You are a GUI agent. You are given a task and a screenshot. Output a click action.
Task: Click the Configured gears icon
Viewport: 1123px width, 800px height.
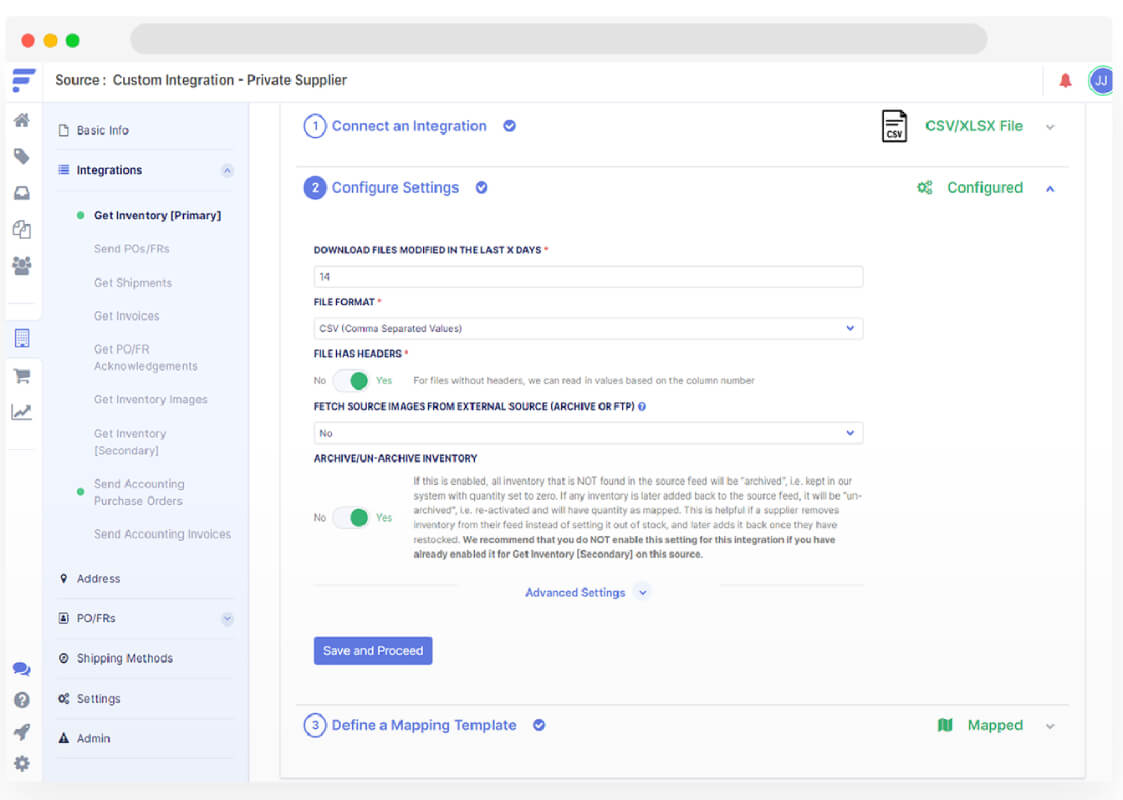click(x=925, y=188)
